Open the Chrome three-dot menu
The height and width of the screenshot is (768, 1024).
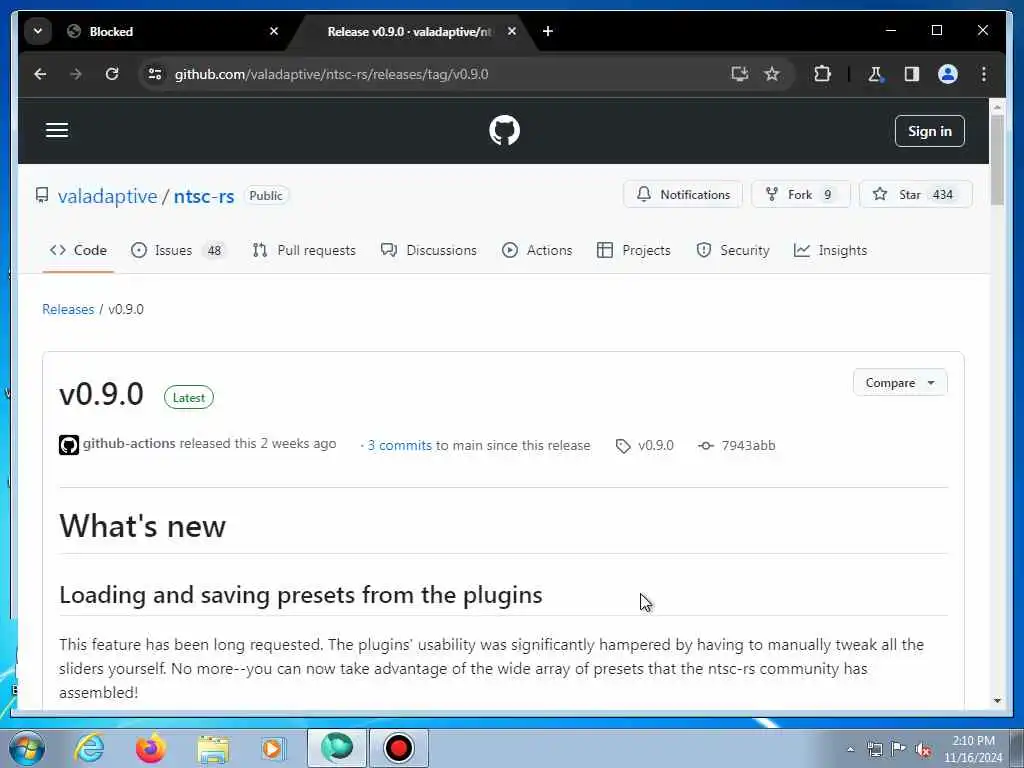[x=984, y=74]
